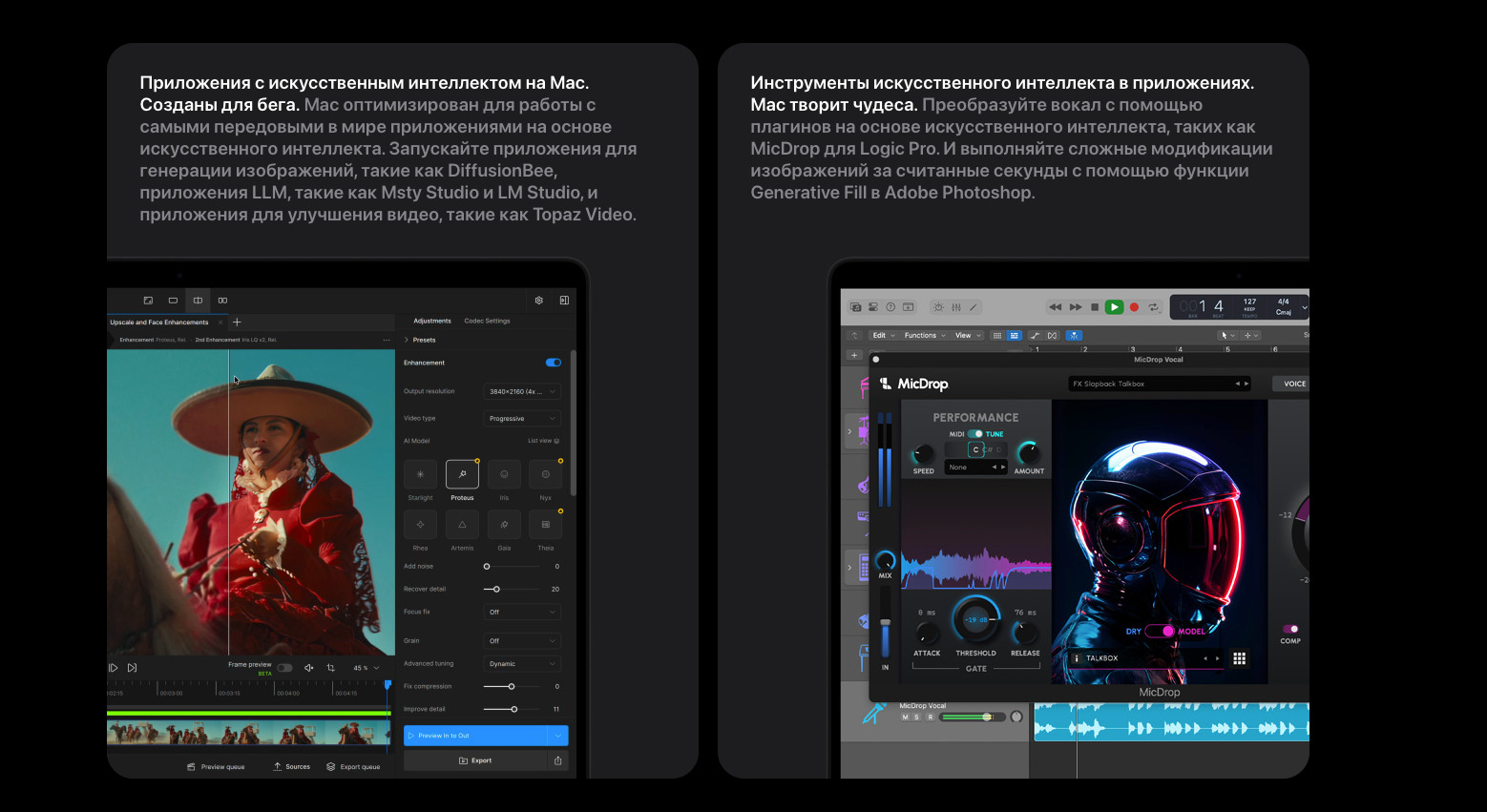Select split-view comparison icon in Topaz toolbar

(198, 301)
